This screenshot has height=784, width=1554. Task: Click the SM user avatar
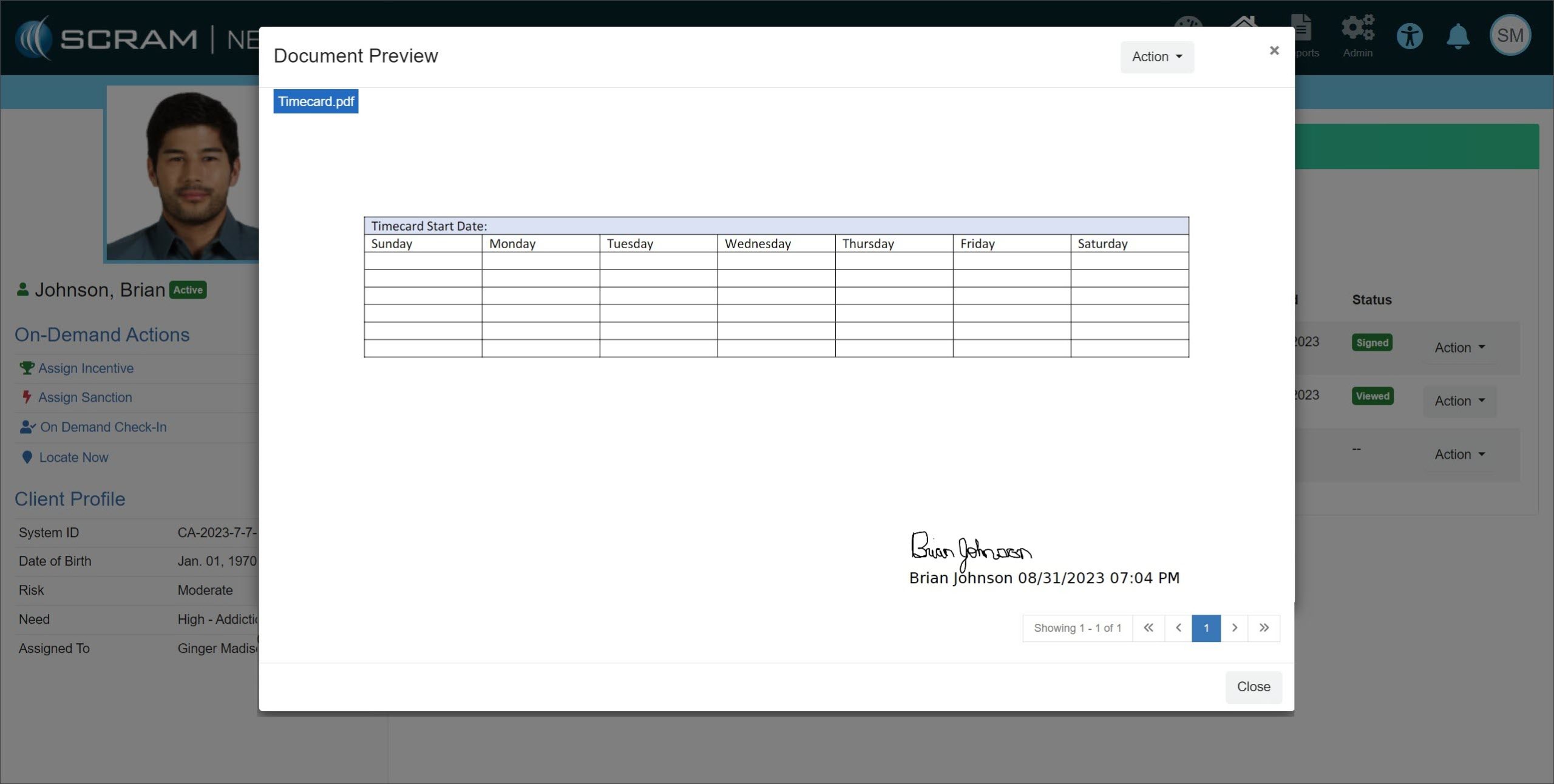point(1509,36)
